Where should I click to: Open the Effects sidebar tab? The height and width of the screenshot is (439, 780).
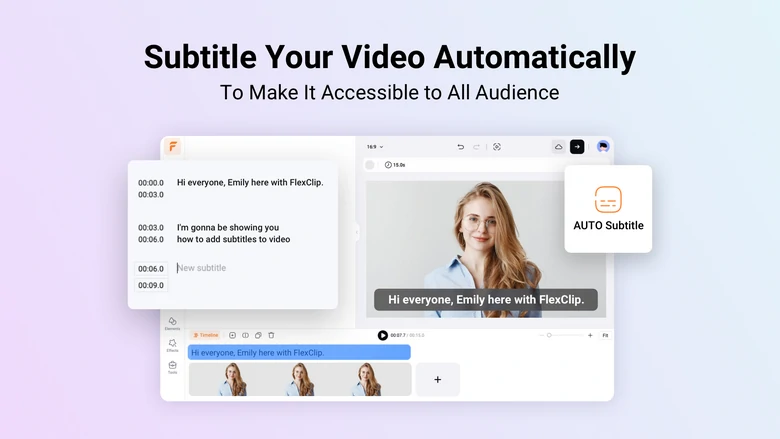click(x=173, y=346)
